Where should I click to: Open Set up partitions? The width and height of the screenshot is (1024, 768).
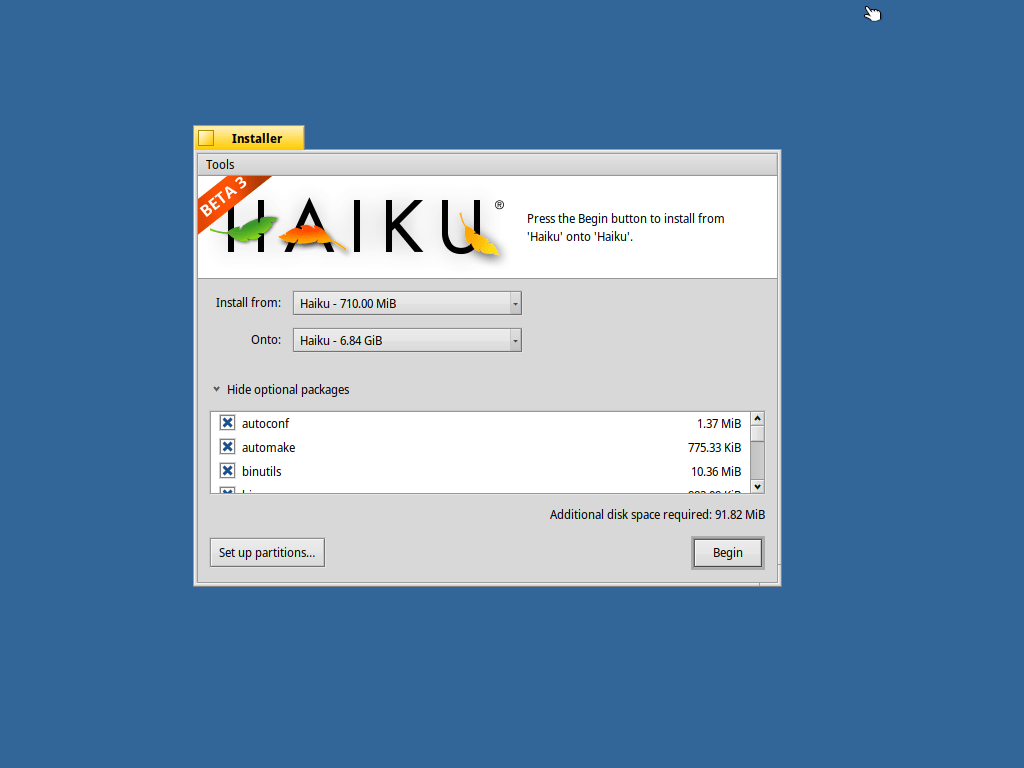pos(267,552)
